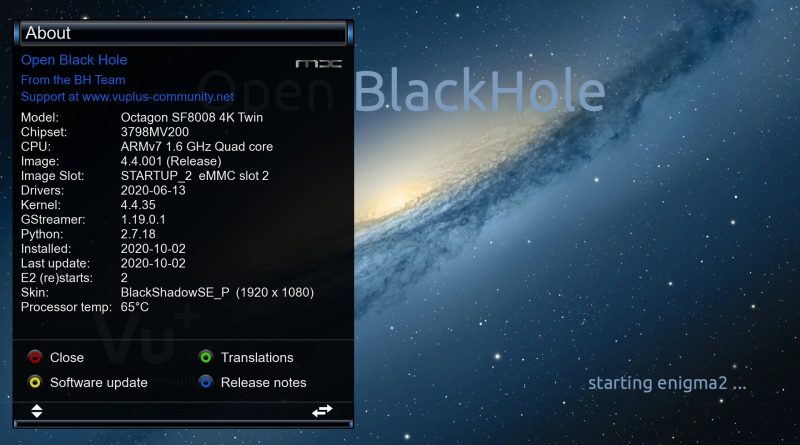
Task: Select the Close label
Action: point(67,357)
